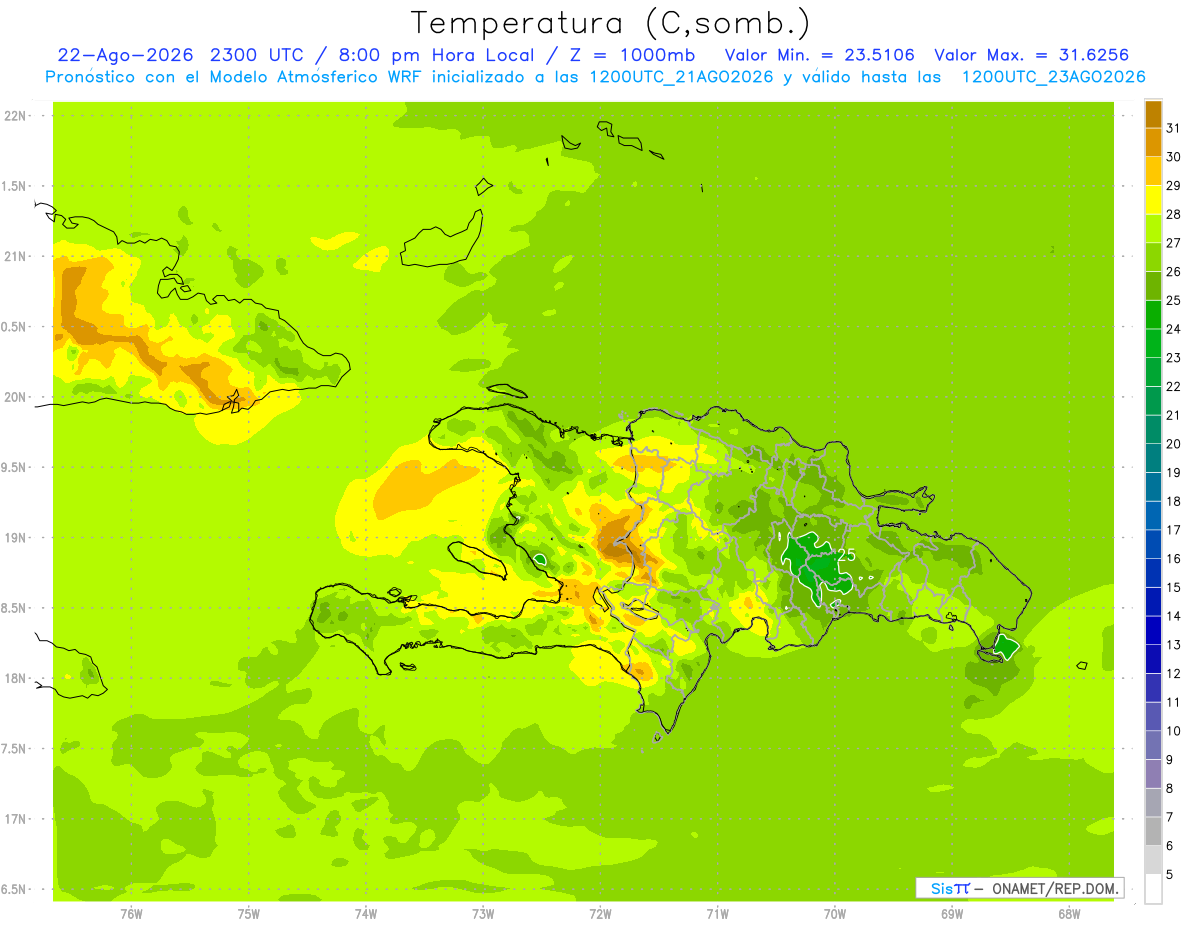Pick the orange swatch between 30 and 31

1153,143
